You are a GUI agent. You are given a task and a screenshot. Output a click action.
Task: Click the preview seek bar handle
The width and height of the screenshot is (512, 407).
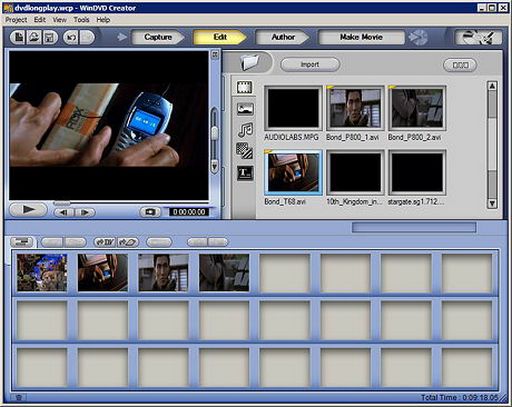(x=62, y=203)
